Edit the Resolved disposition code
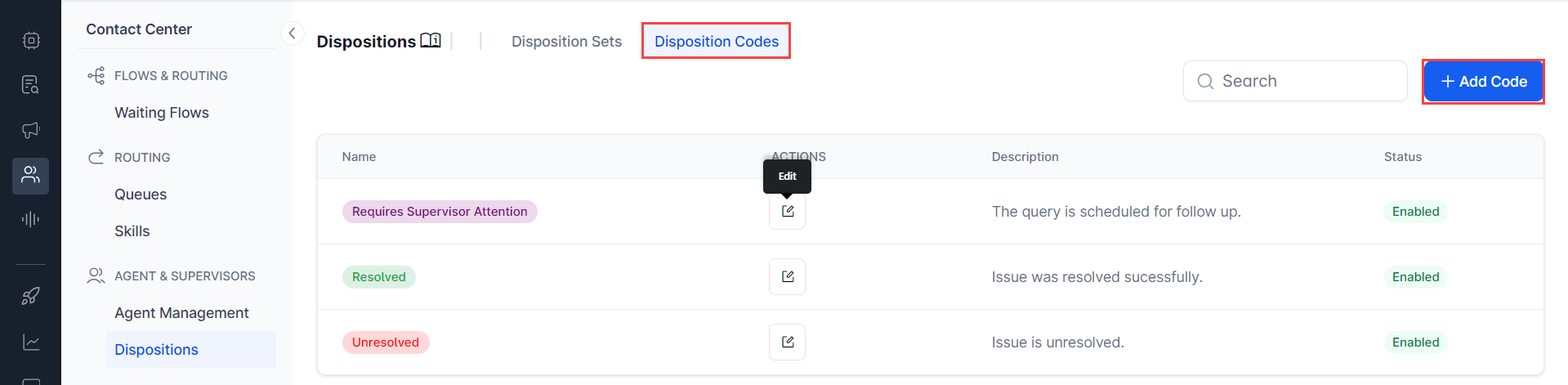 coord(787,277)
